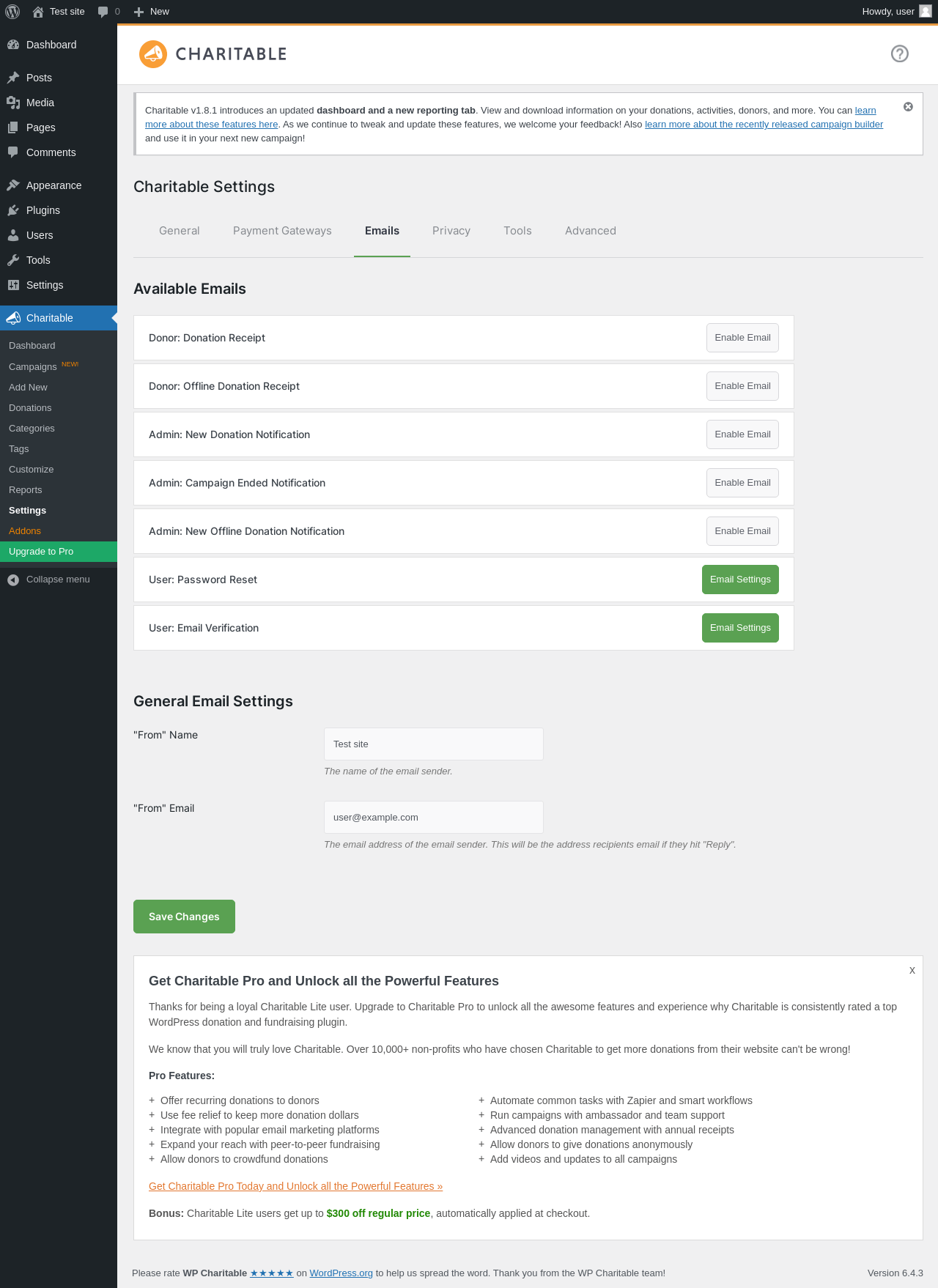Open Email Settings for User: Password Reset
The width and height of the screenshot is (938, 1288).
pyautogui.click(x=740, y=580)
